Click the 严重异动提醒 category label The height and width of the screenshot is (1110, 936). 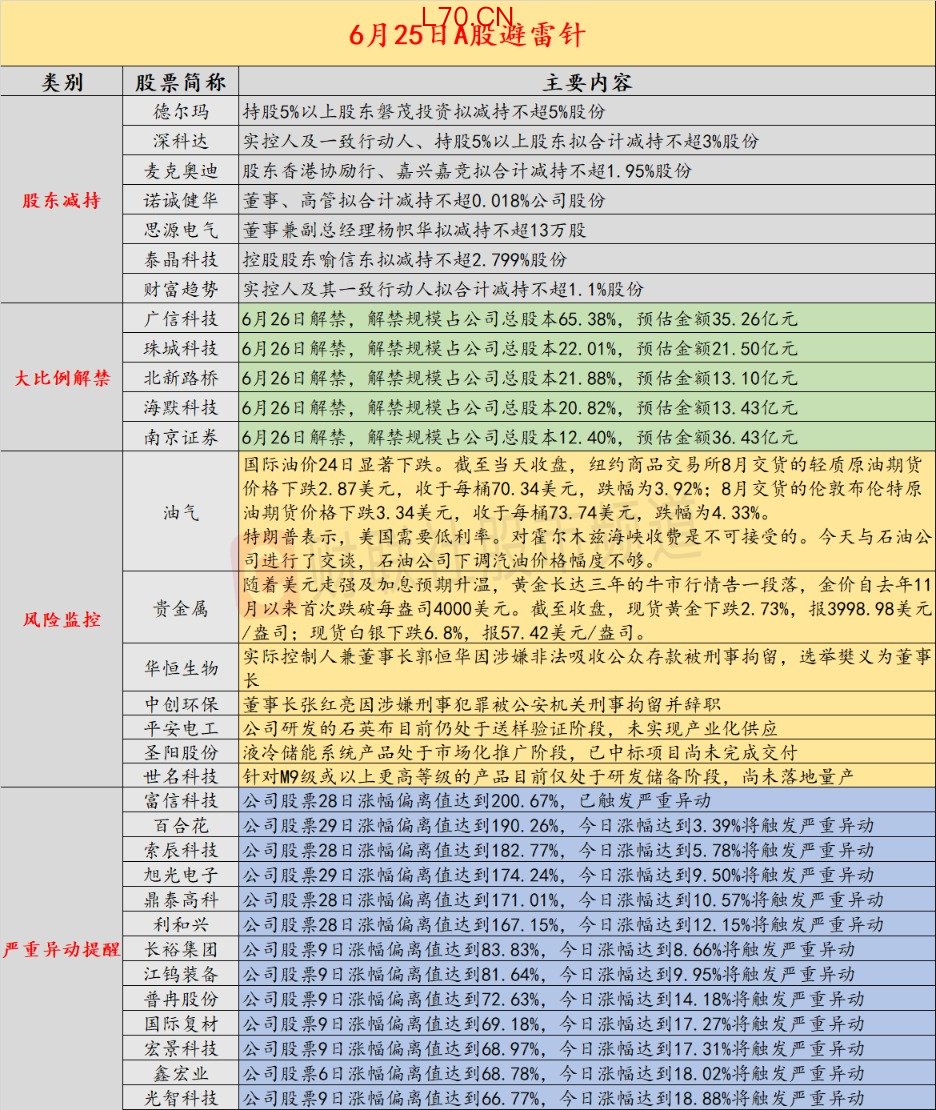pos(62,949)
